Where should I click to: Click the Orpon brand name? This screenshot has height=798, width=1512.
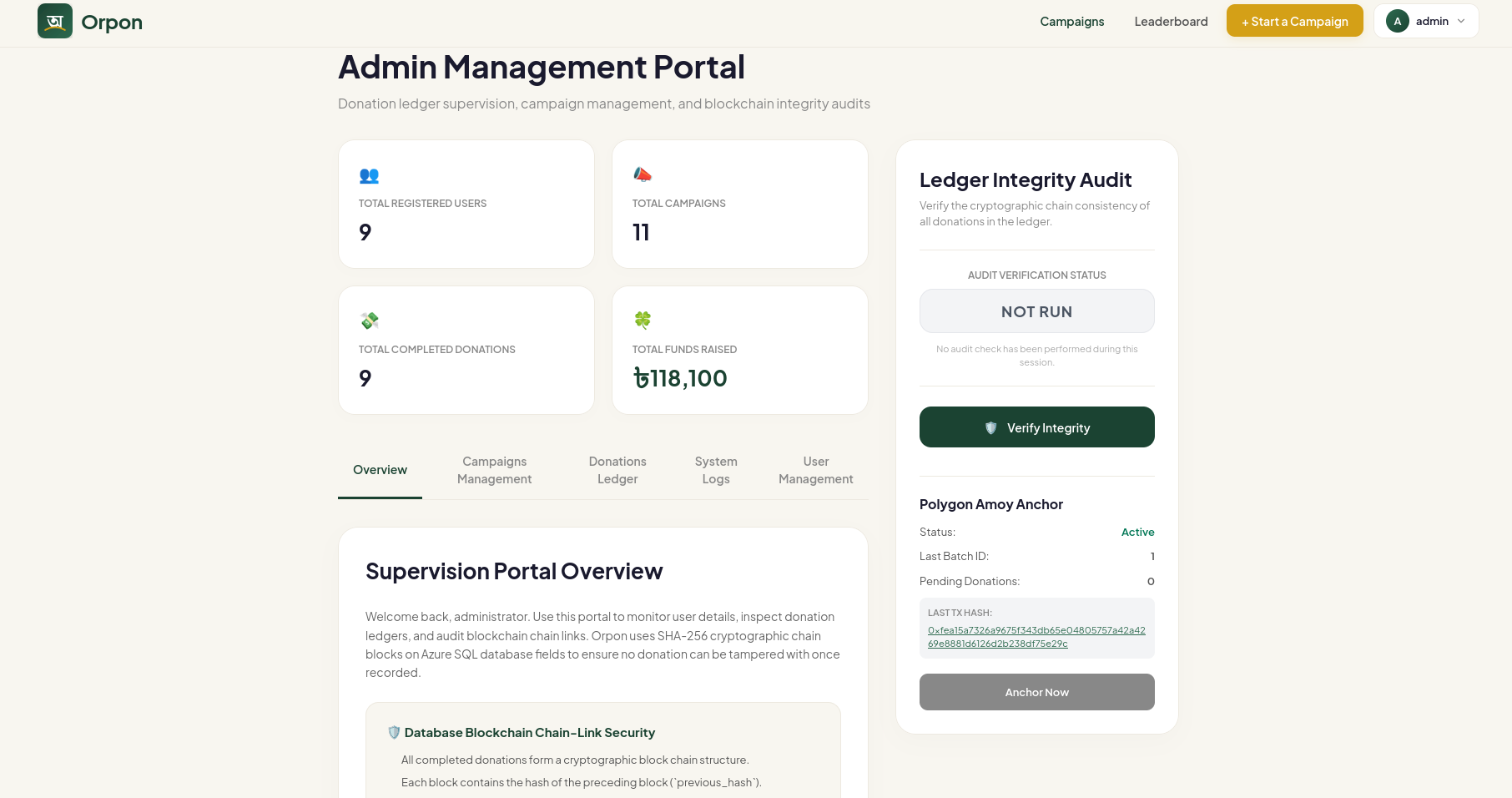112,23
